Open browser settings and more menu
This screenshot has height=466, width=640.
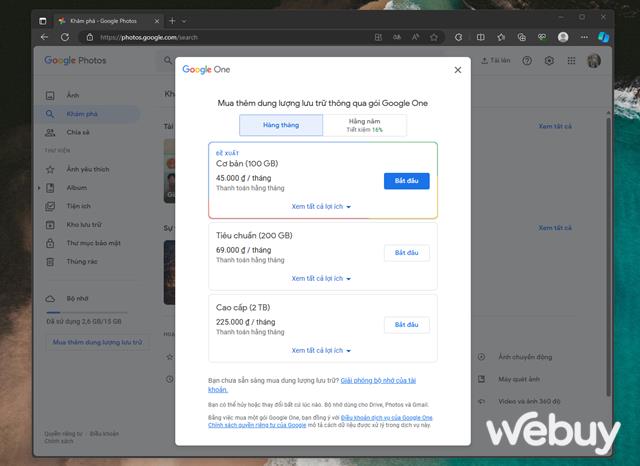click(584, 37)
